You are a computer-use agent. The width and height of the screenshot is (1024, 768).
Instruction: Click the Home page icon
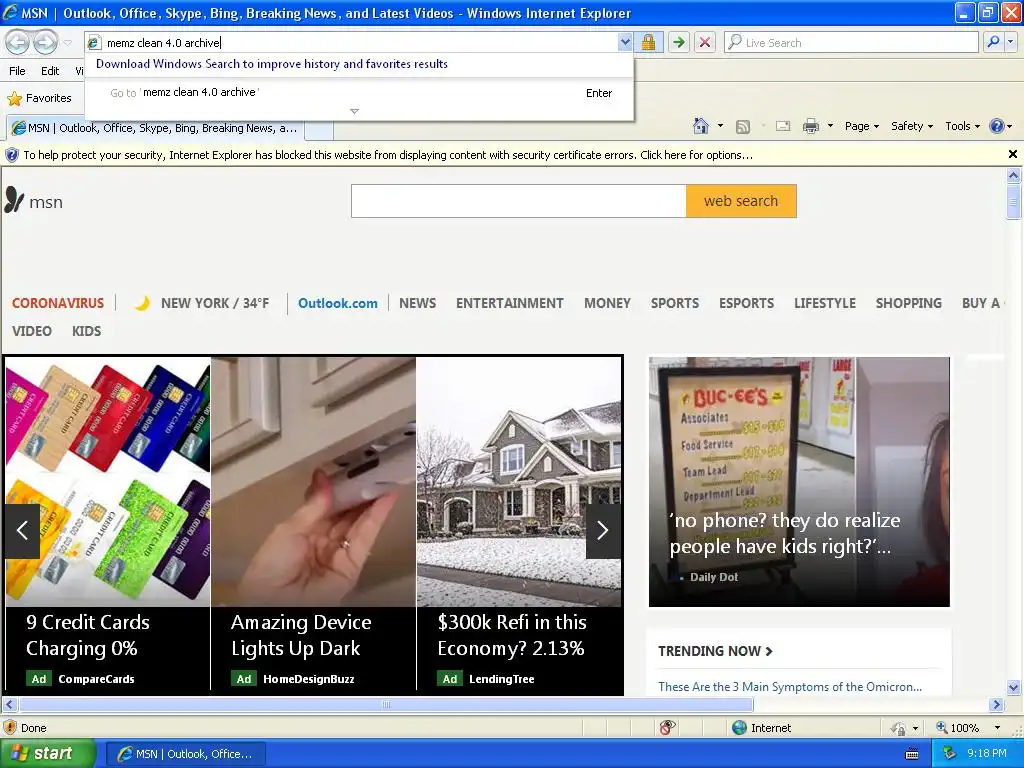[x=701, y=126]
